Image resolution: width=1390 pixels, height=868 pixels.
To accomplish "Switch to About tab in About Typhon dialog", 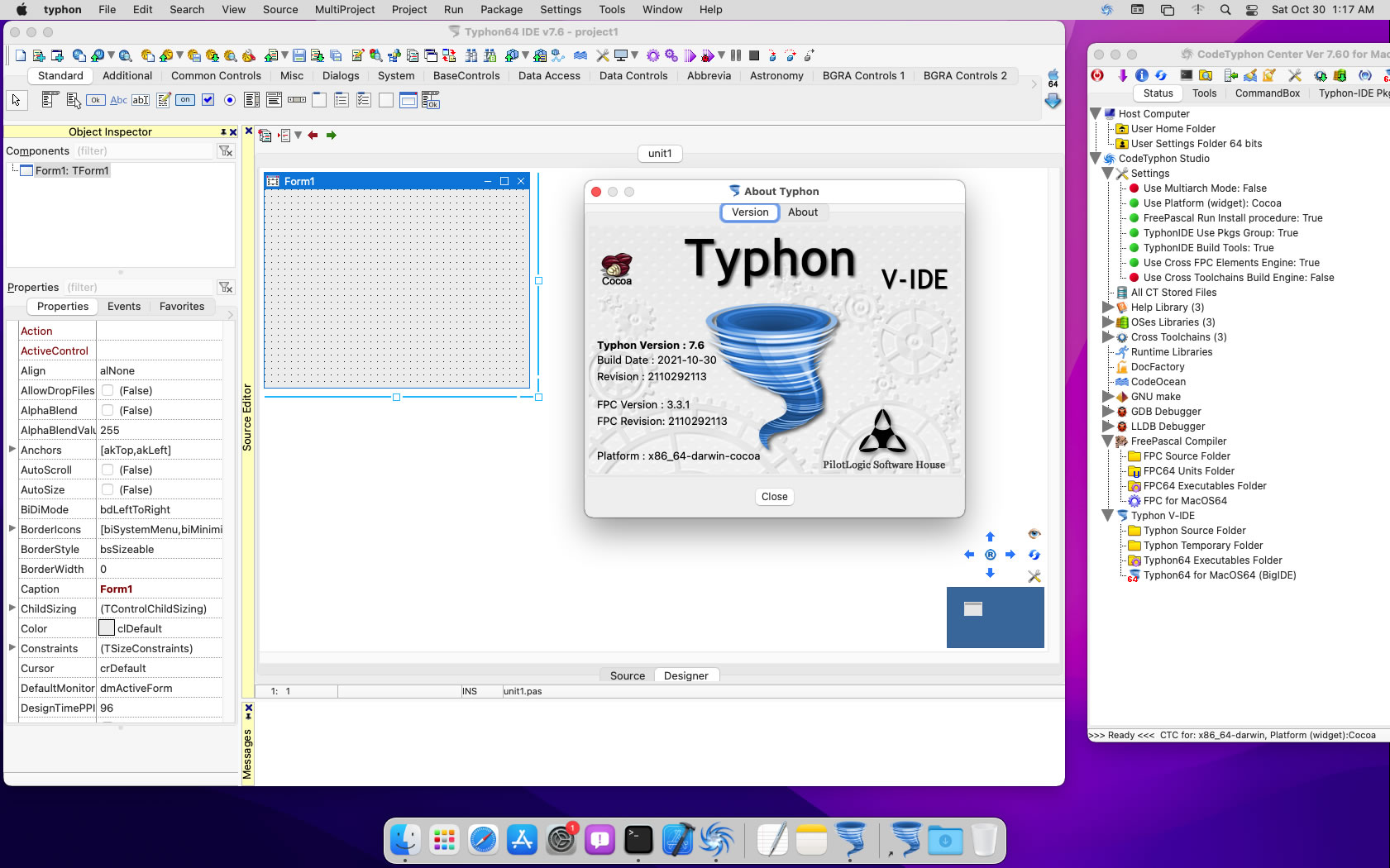I will click(x=803, y=212).
